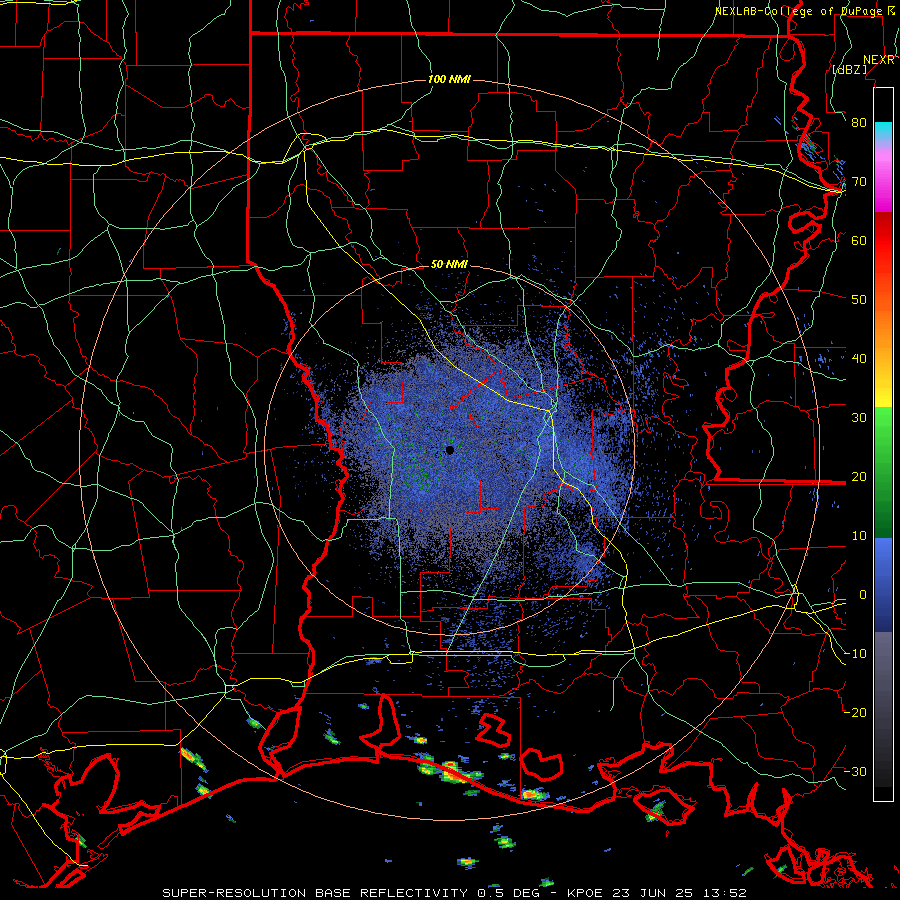Click the -10 value on the dBZ scale

click(855, 654)
